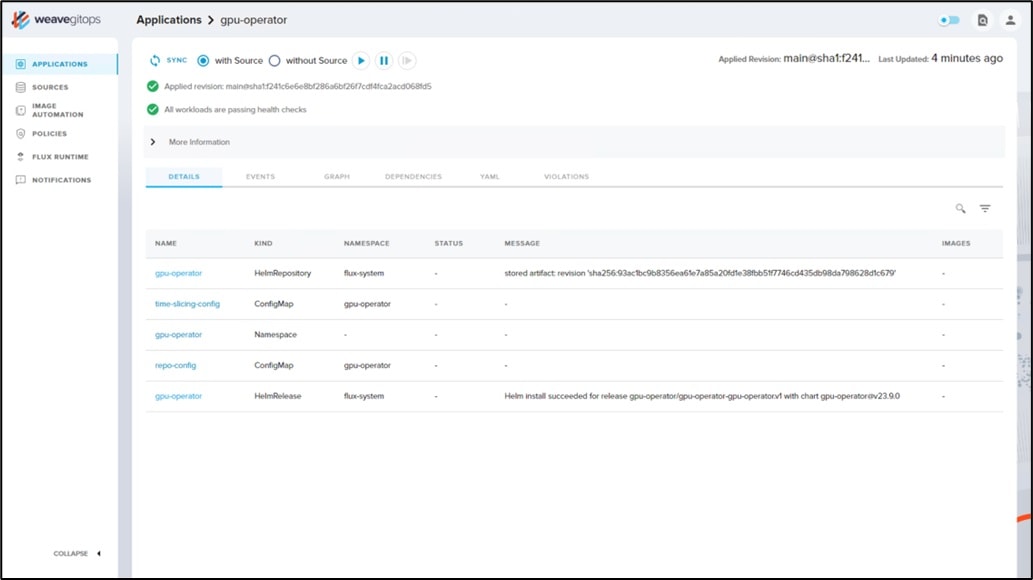This screenshot has height=580, width=1033.
Task: Open the table filter icon
Action: coord(985,208)
